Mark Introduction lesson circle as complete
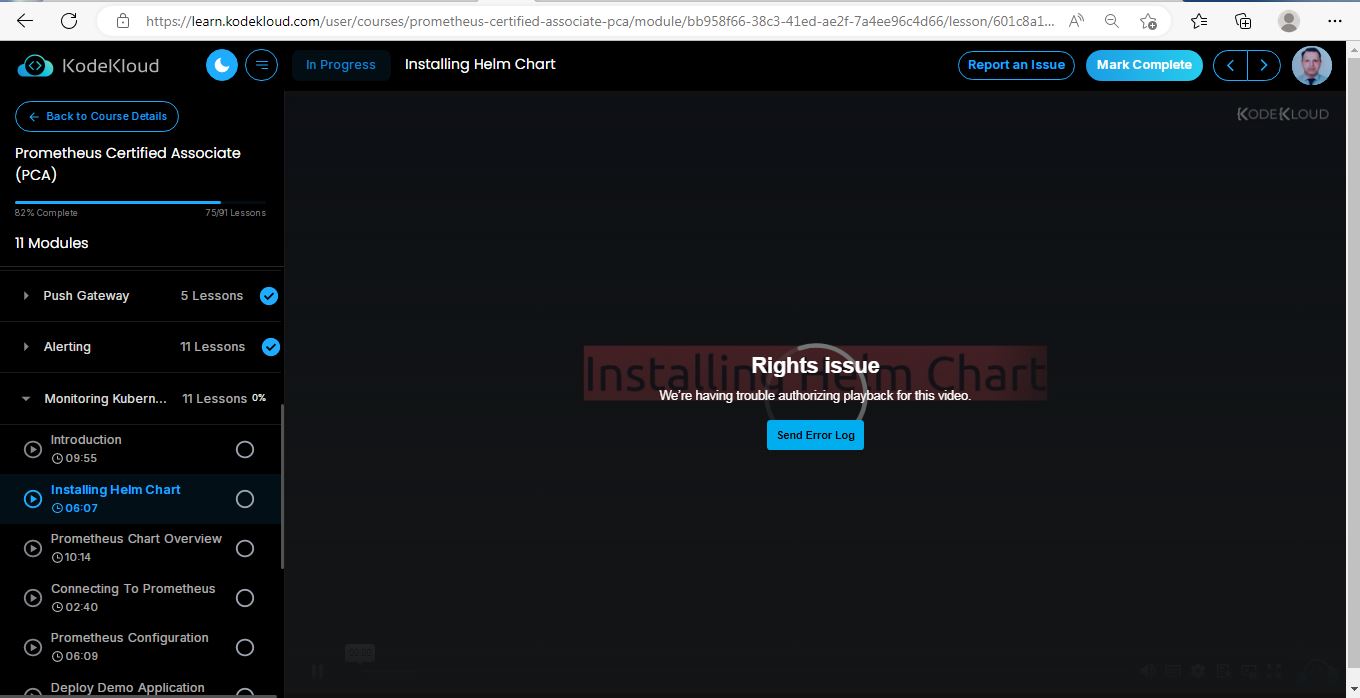 pos(244,449)
